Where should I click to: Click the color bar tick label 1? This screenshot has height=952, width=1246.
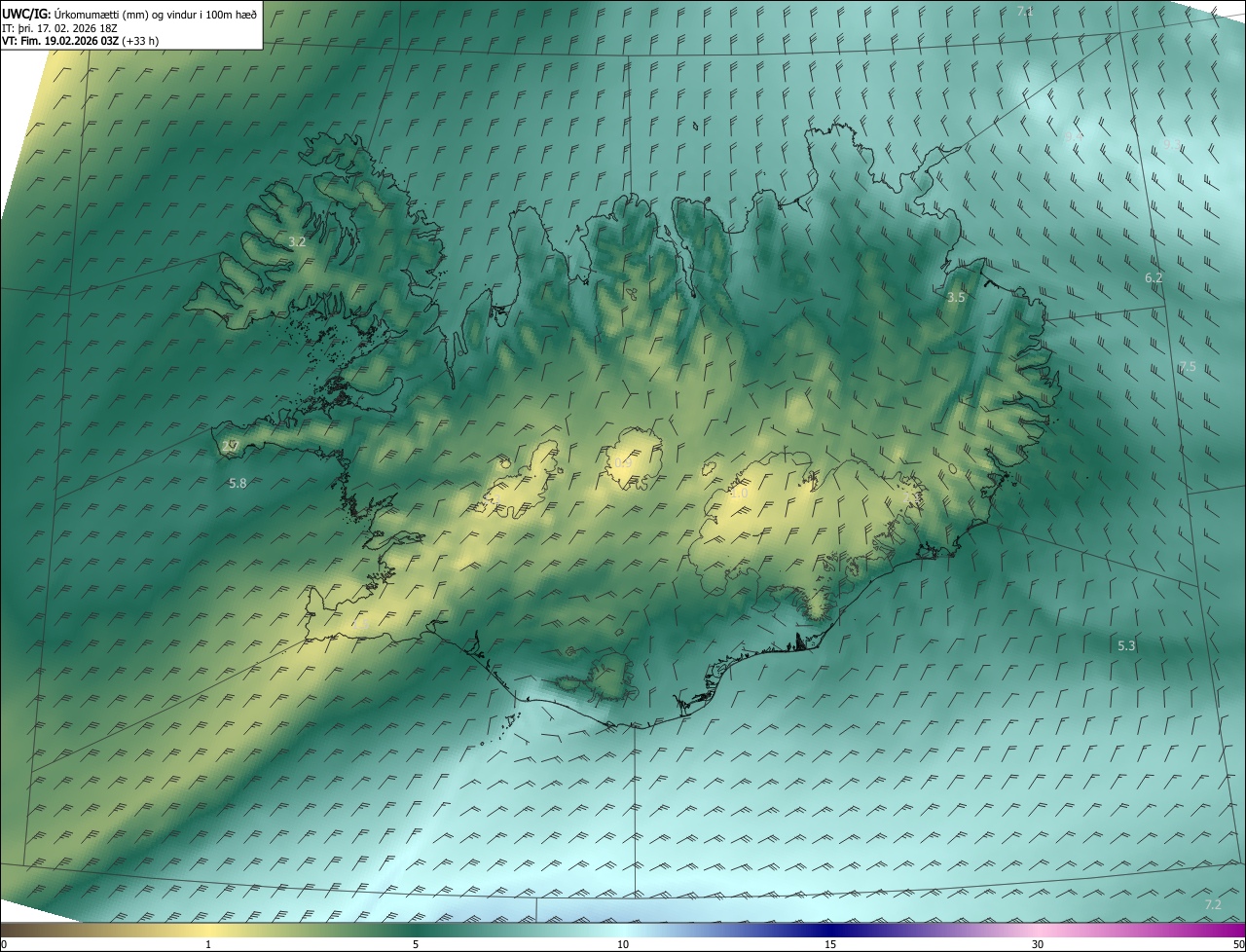point(208,944)
